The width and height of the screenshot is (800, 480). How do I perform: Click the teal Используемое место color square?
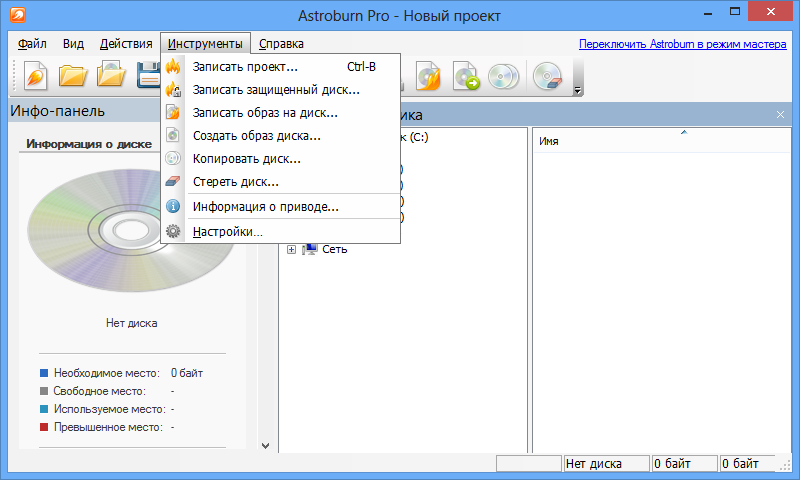point(44,409)
